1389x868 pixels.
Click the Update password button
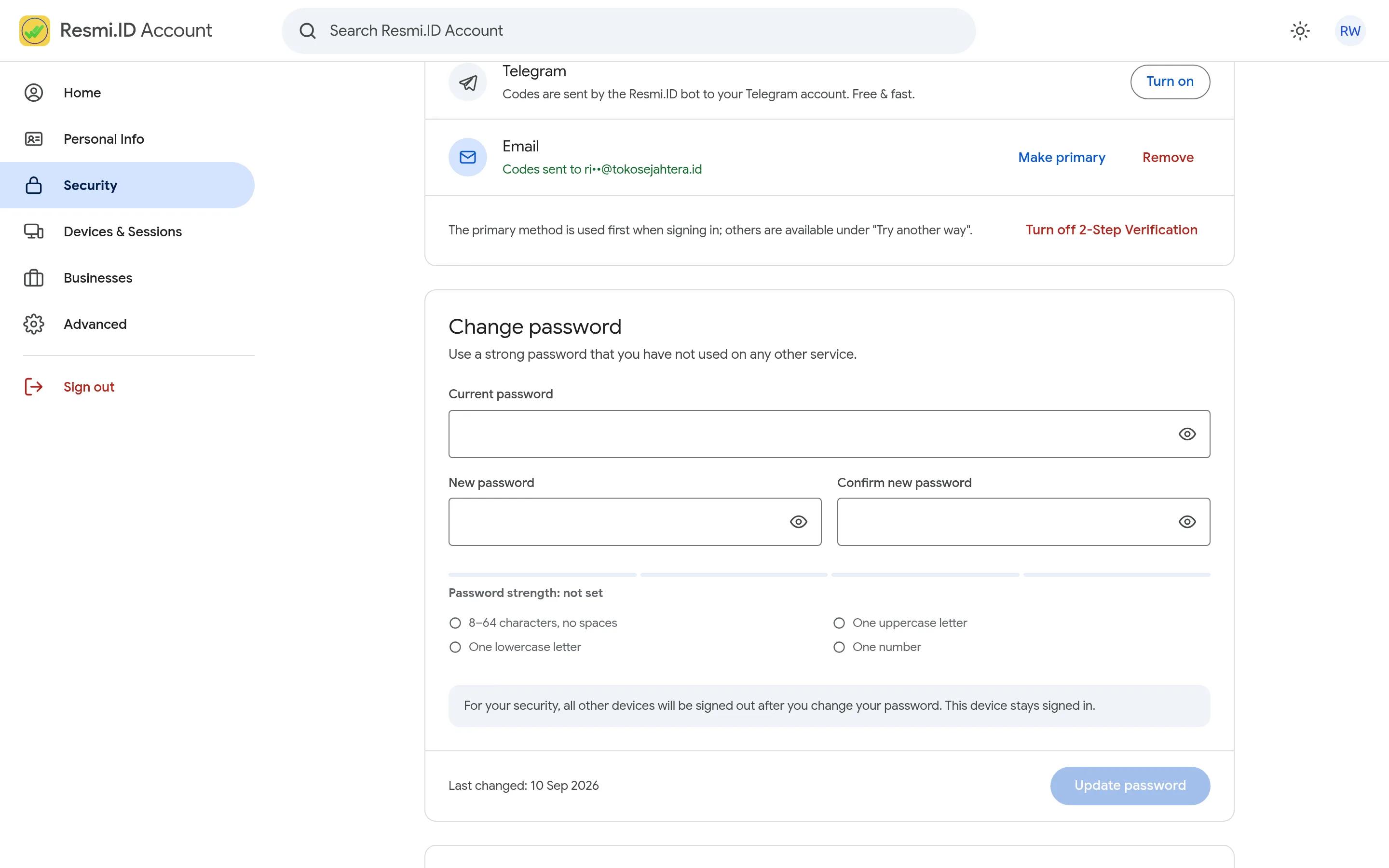pyautogui.click(x=1130, y=786)
